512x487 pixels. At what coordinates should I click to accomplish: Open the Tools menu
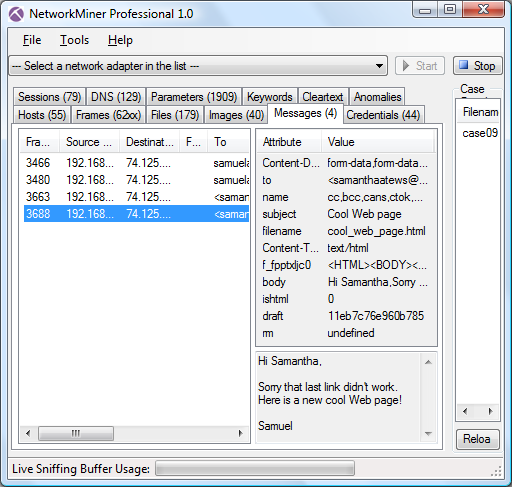[x=74, y=40]
